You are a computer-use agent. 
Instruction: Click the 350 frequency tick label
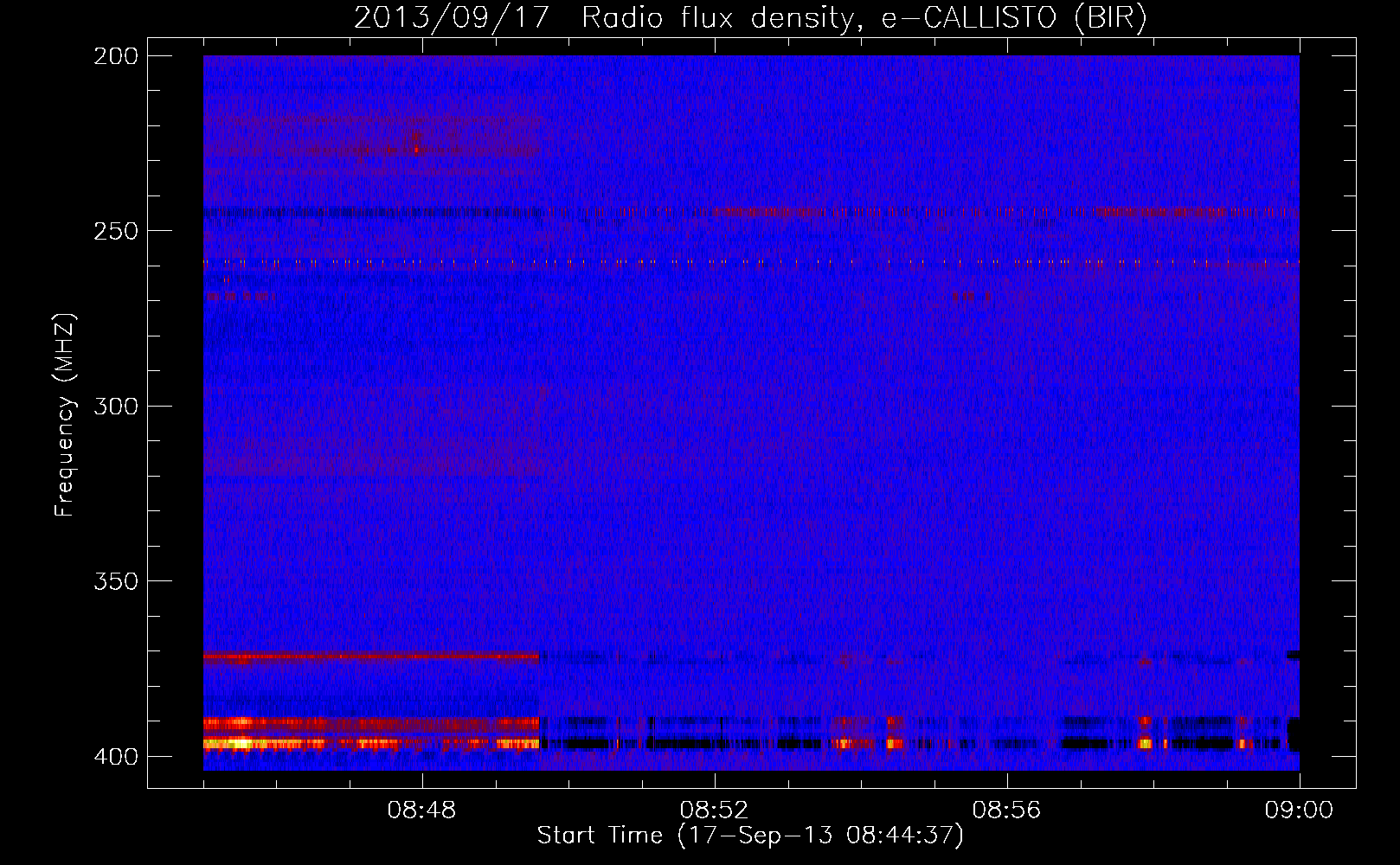116,580
